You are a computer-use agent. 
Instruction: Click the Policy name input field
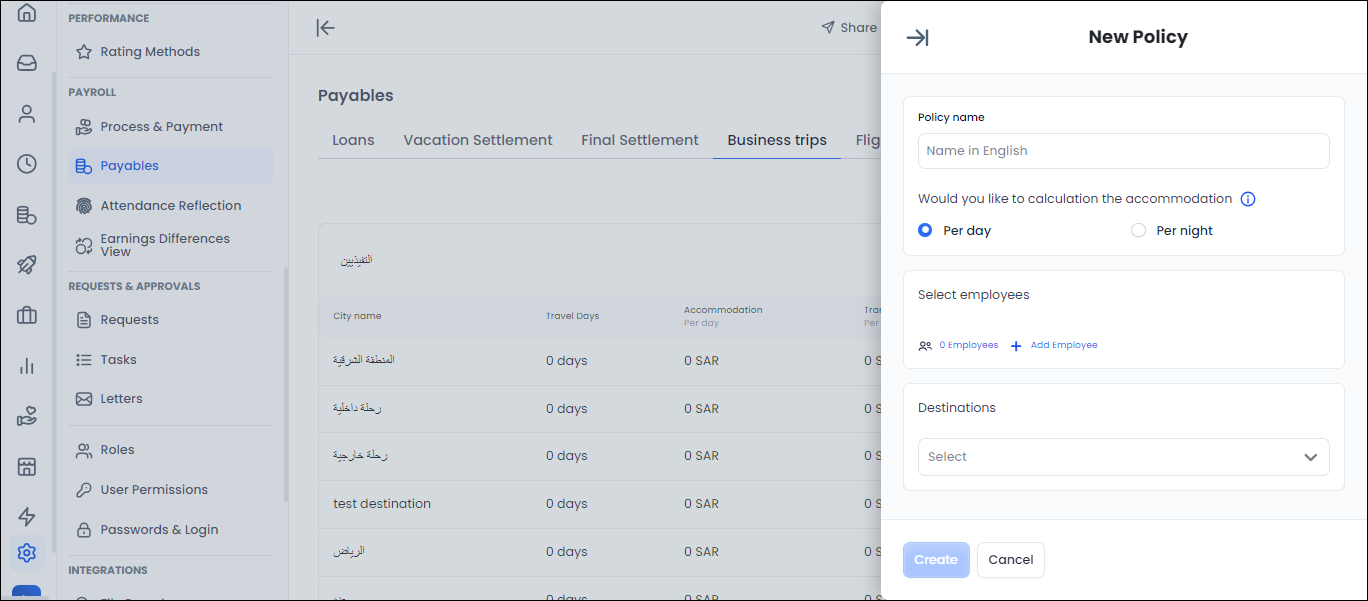(1123, 151)
